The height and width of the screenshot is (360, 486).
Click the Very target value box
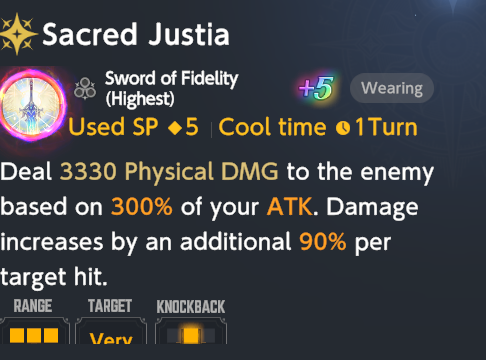(111, 331)
